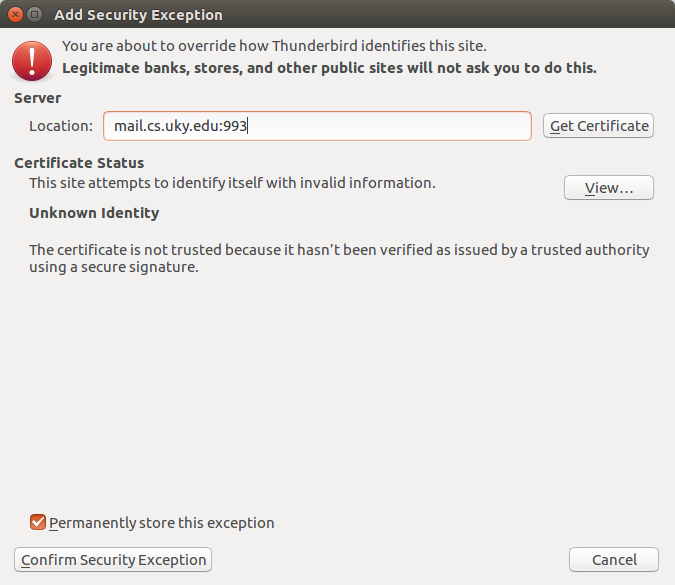Cancel the security exception dialog
This screenshot has width=675, height=585.
click(614, 560)
